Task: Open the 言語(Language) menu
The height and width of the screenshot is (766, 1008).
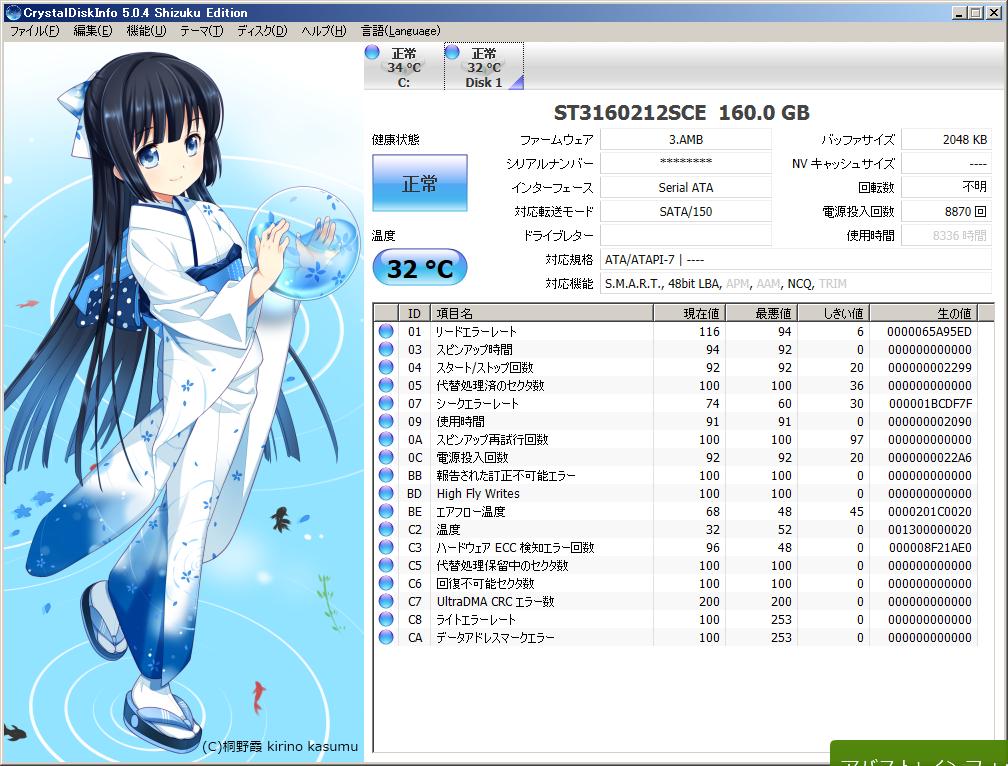Action: pyautogui.click(x=400, y=31)
